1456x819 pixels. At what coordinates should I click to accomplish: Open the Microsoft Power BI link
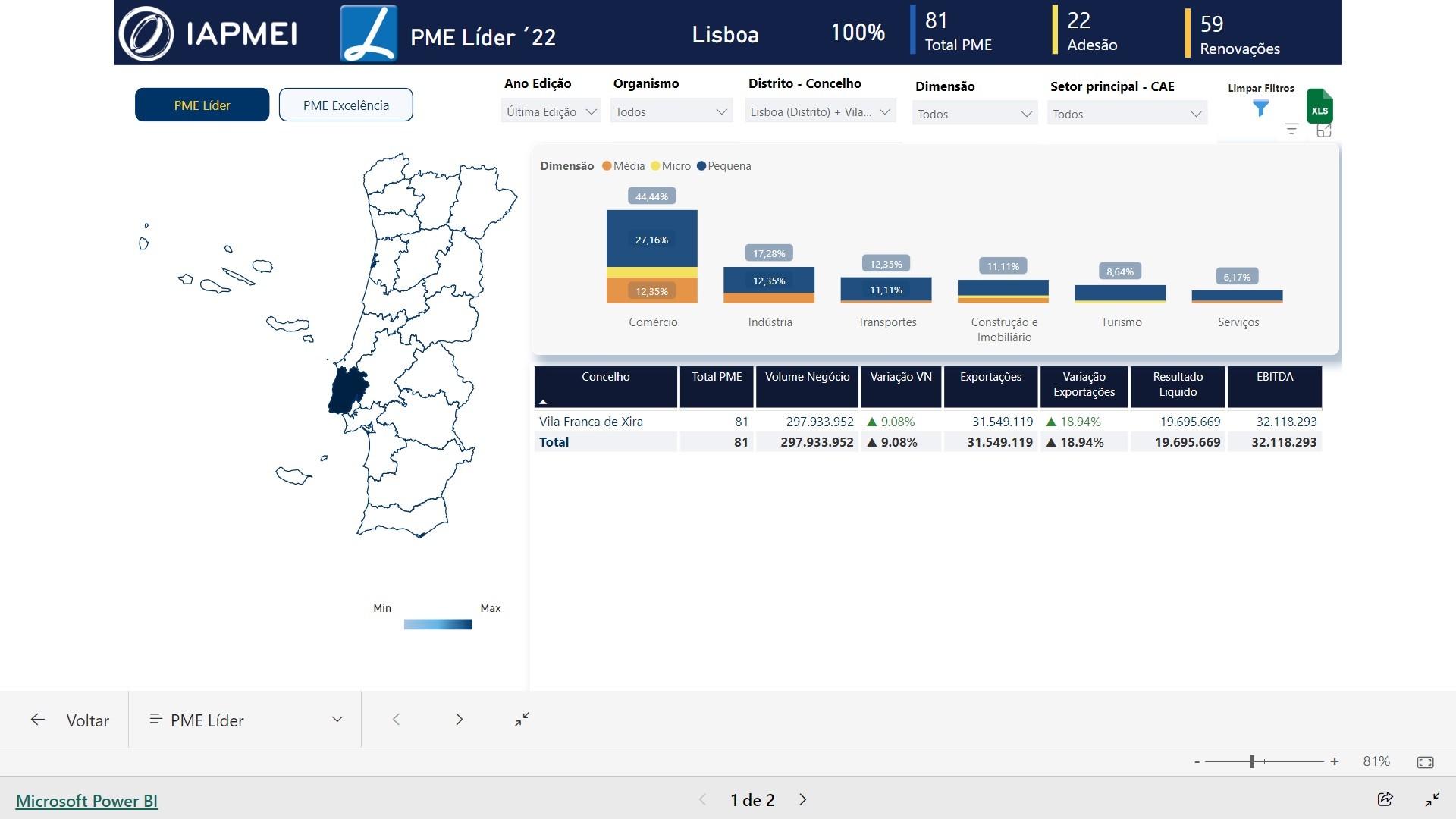click(86, 801)
